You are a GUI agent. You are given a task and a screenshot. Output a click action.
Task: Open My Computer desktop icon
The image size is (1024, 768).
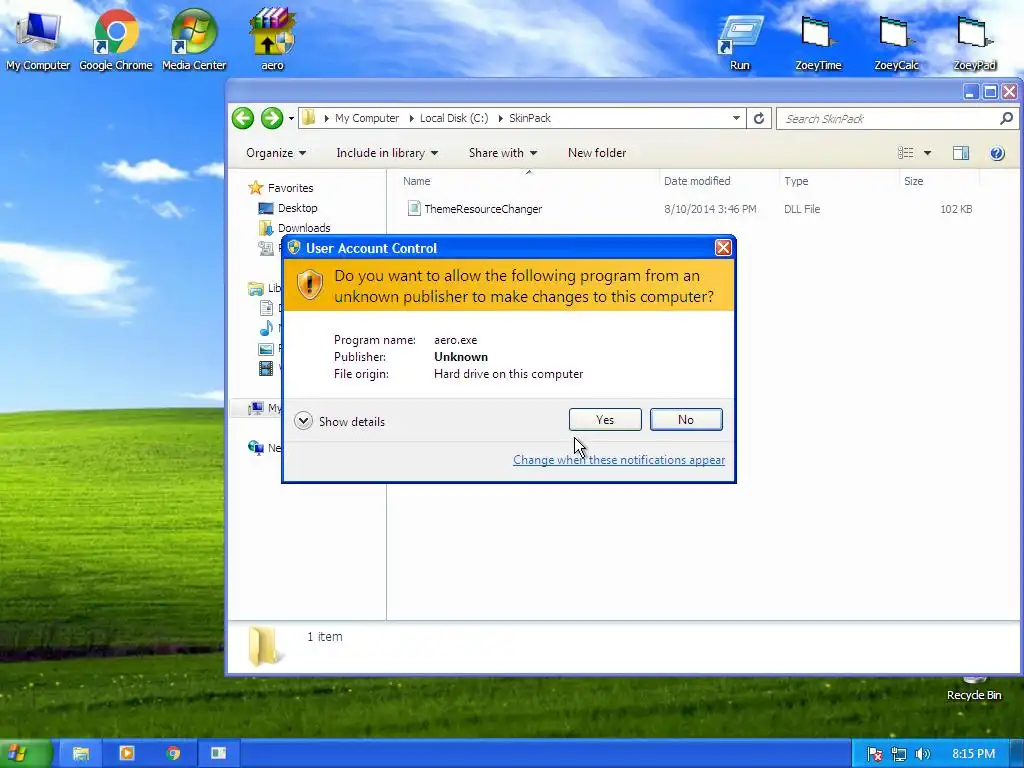point(38,38)
